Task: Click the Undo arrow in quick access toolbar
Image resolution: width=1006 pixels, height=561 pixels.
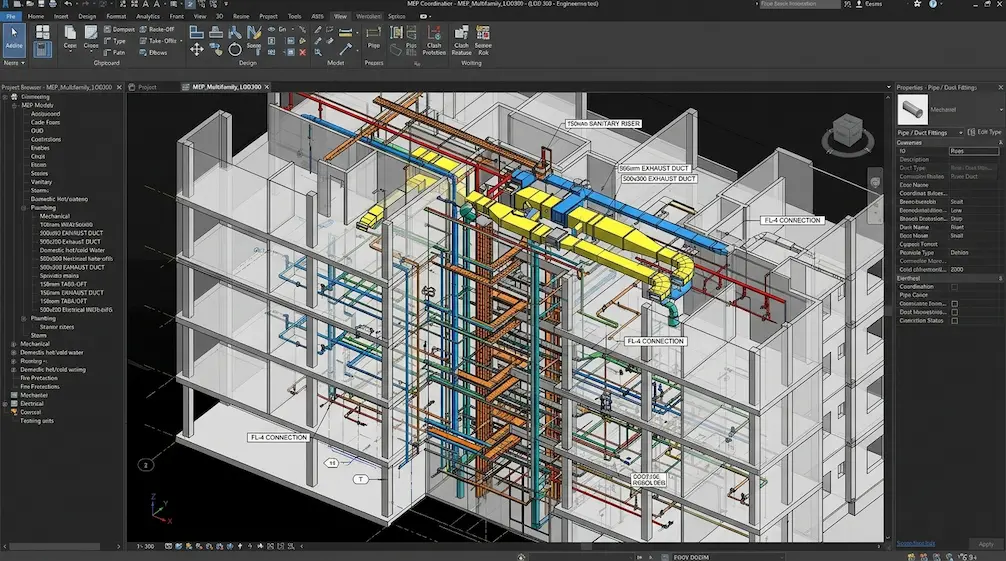Action: tap(69, 4)
